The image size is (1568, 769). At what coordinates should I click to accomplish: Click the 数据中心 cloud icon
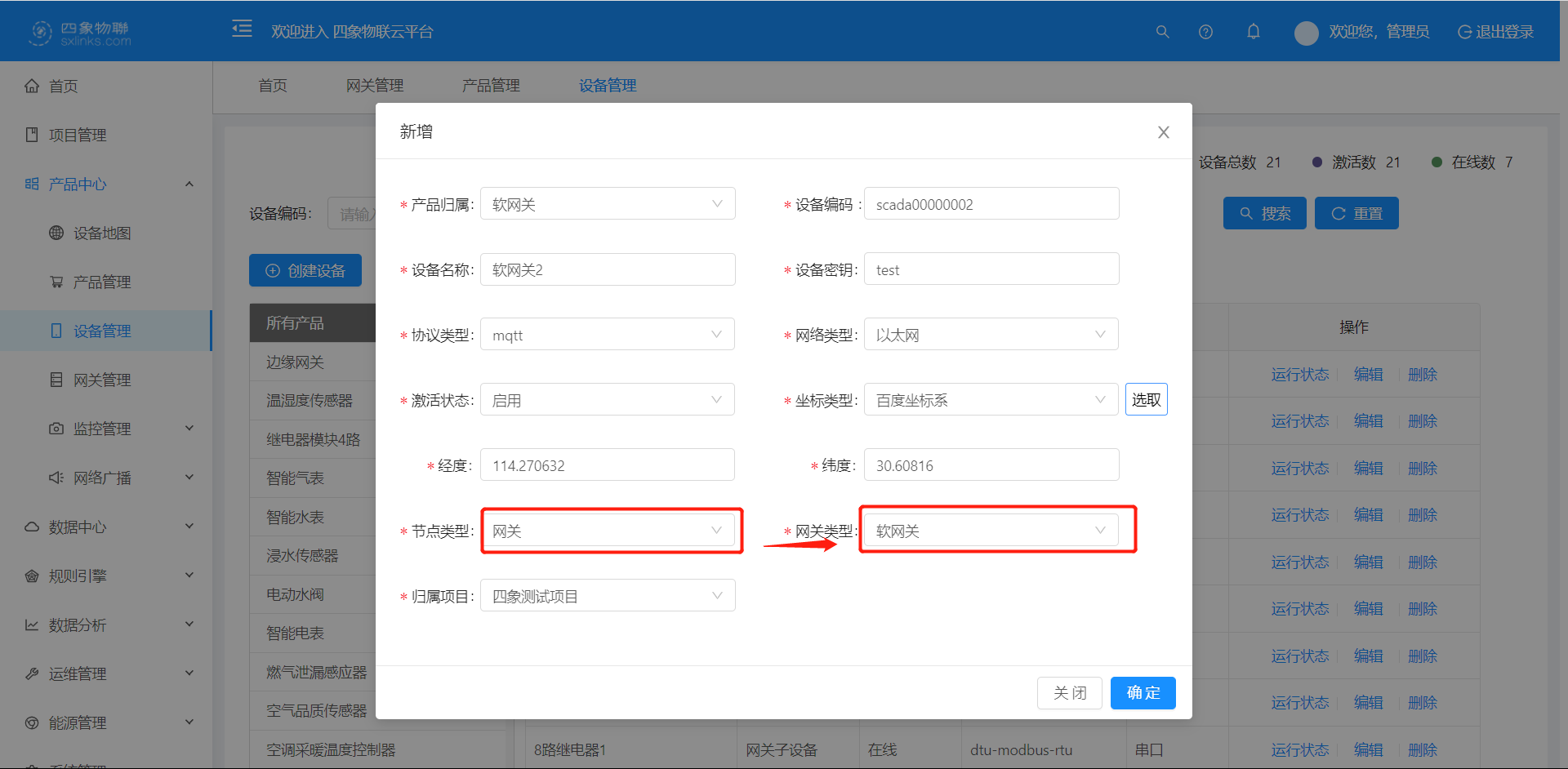32,527
